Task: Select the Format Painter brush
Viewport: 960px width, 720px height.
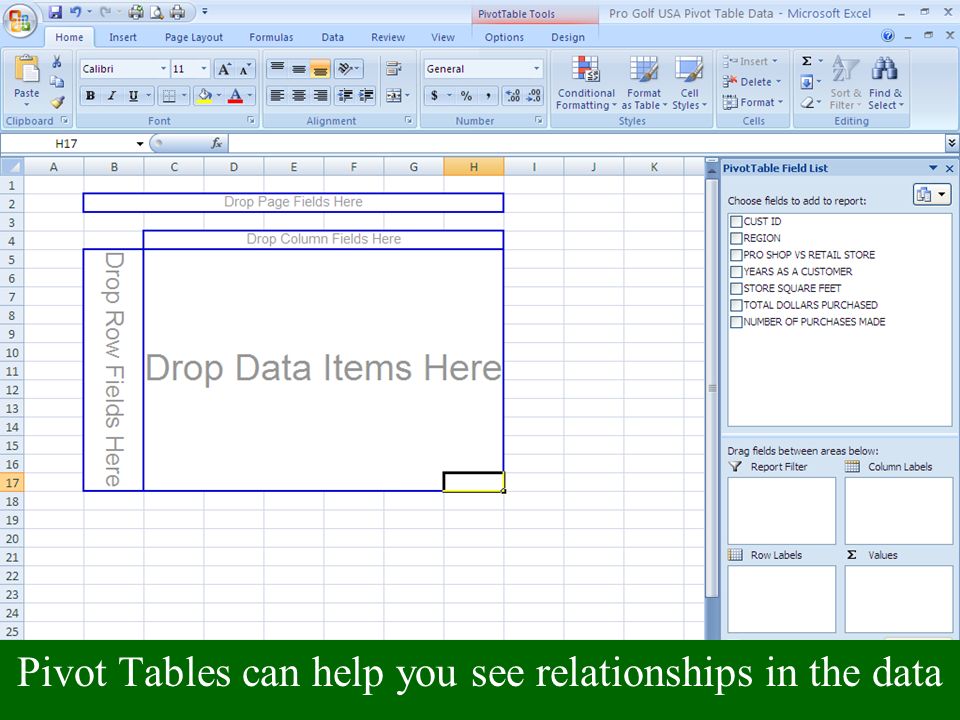Action: click(58, 102)
